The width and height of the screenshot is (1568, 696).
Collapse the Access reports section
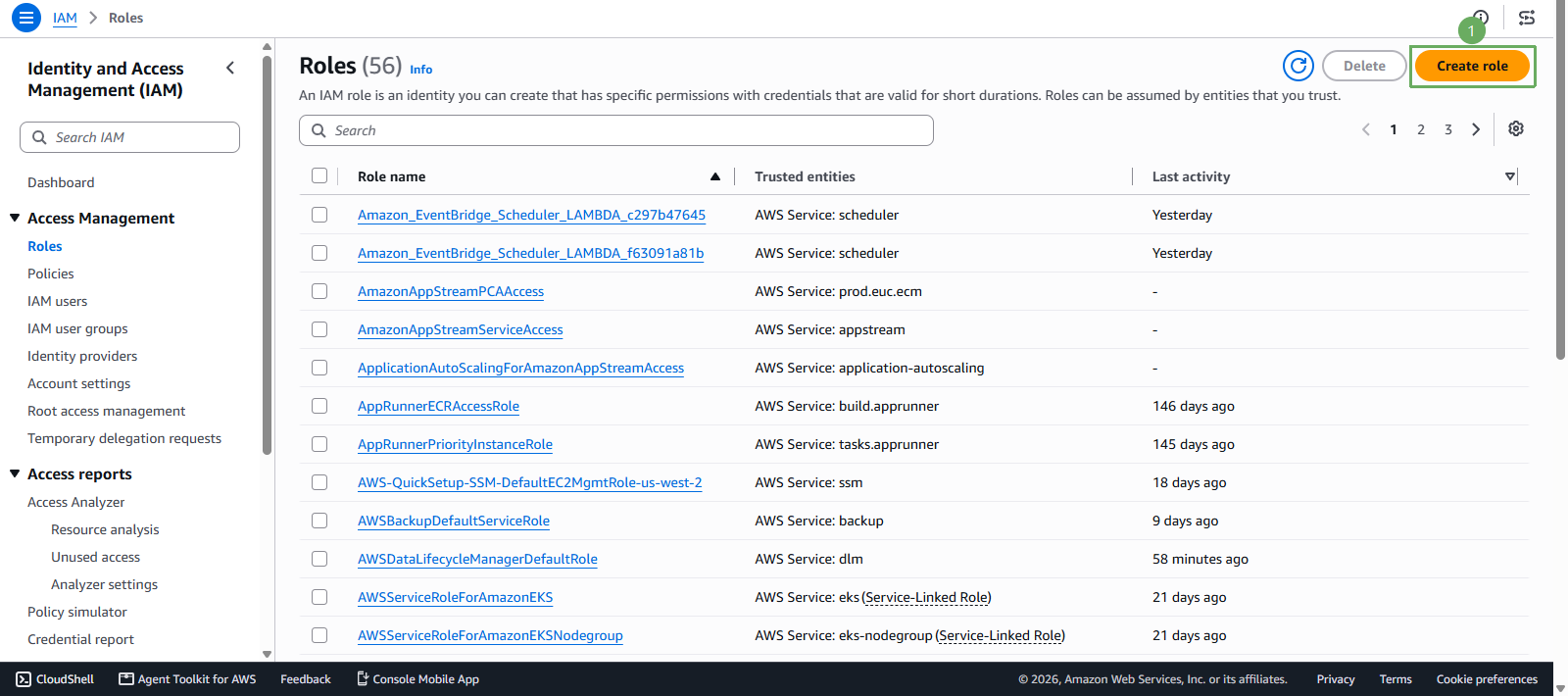(x=15, y=473)
